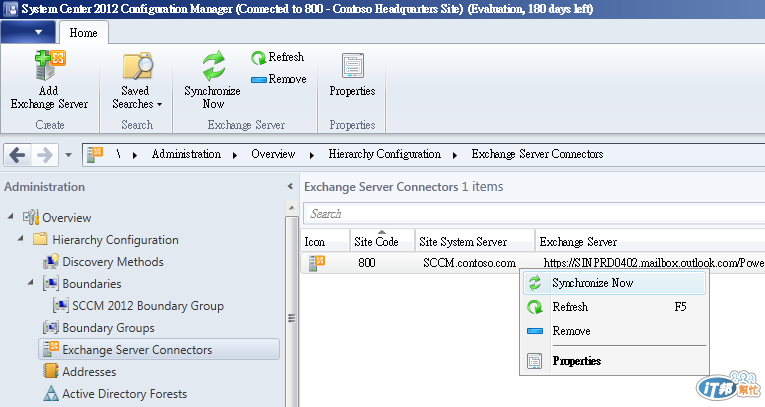
Task: Expand the arrow after breadcrumb root backslash
Action: (x=135, y=155)
